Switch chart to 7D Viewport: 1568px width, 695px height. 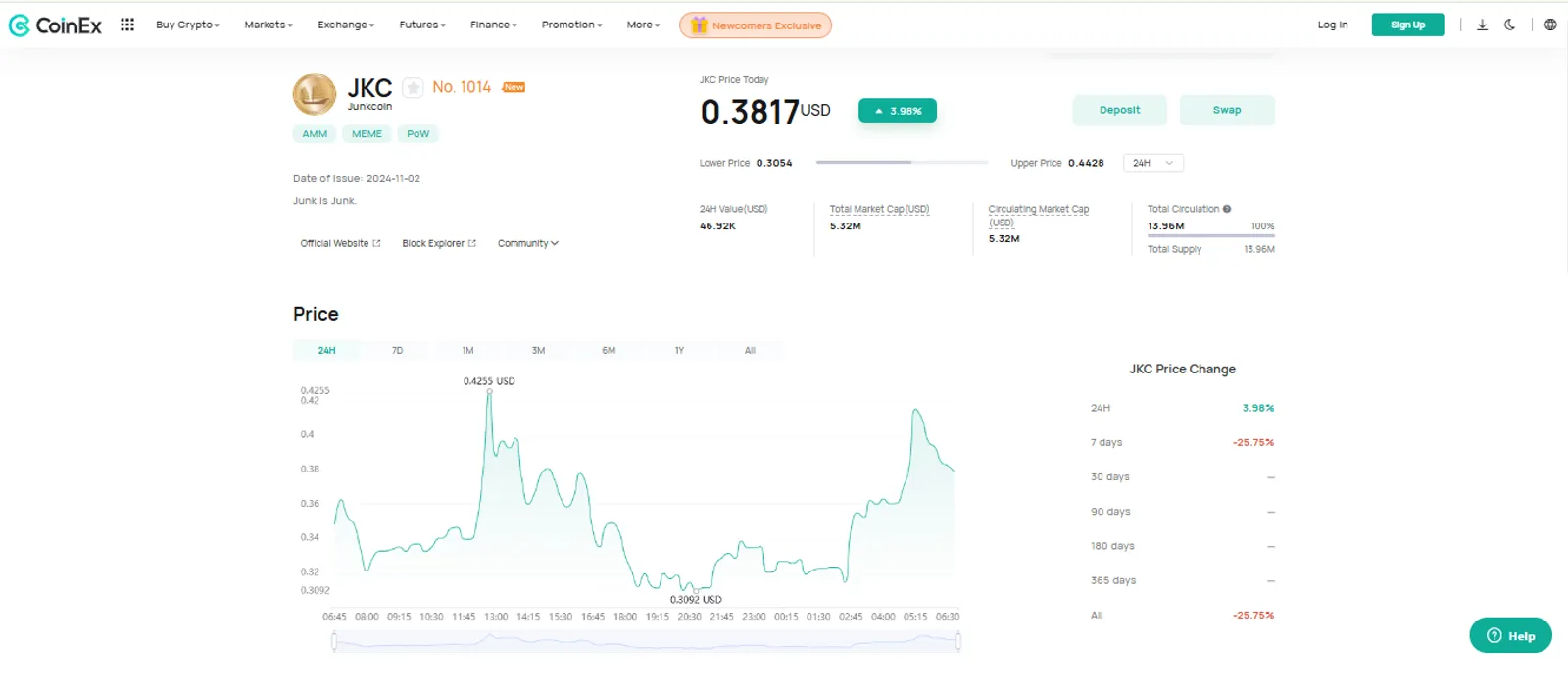coord(397,350)
